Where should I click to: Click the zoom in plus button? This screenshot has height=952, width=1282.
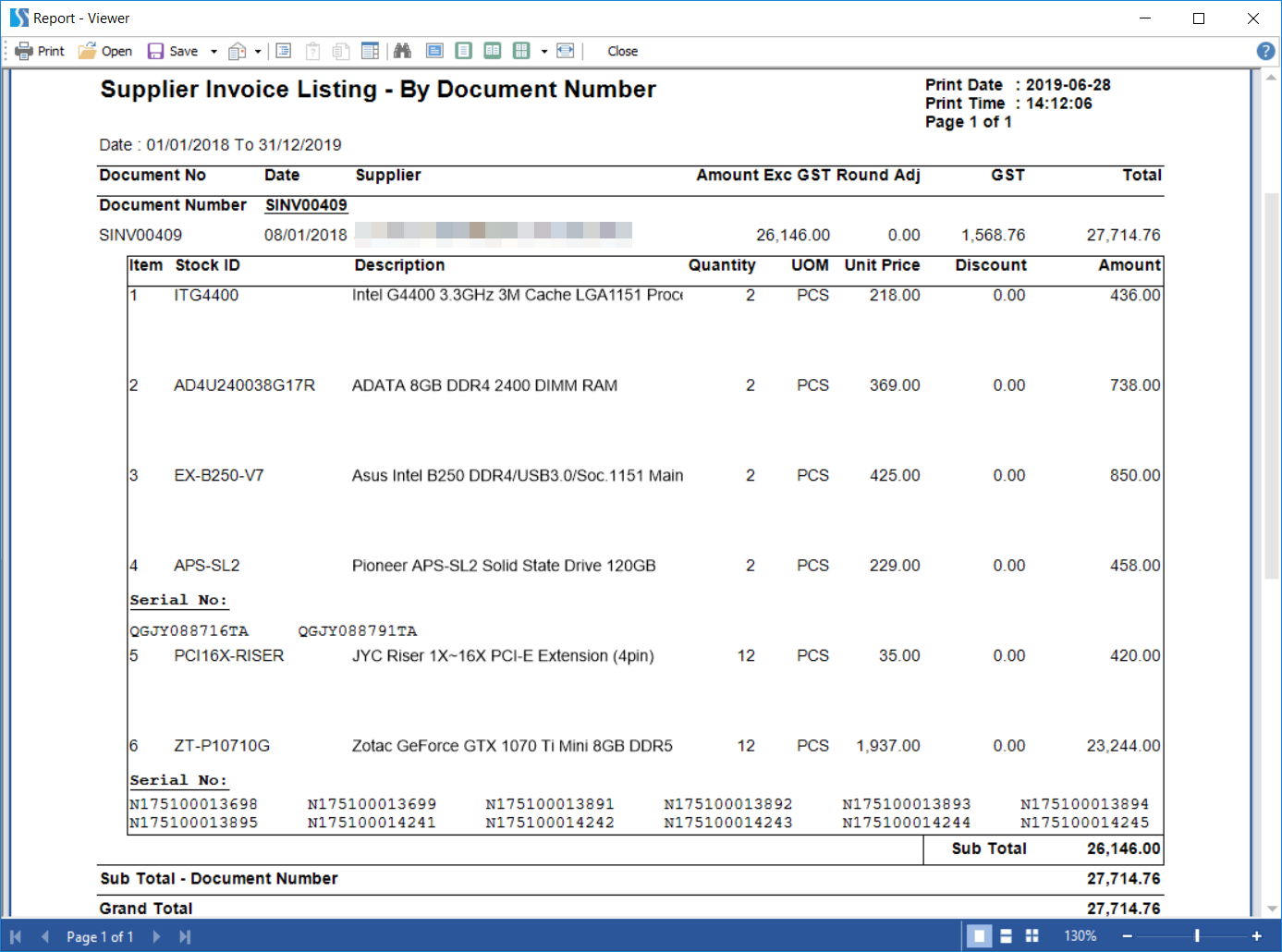coord(1257,936)
